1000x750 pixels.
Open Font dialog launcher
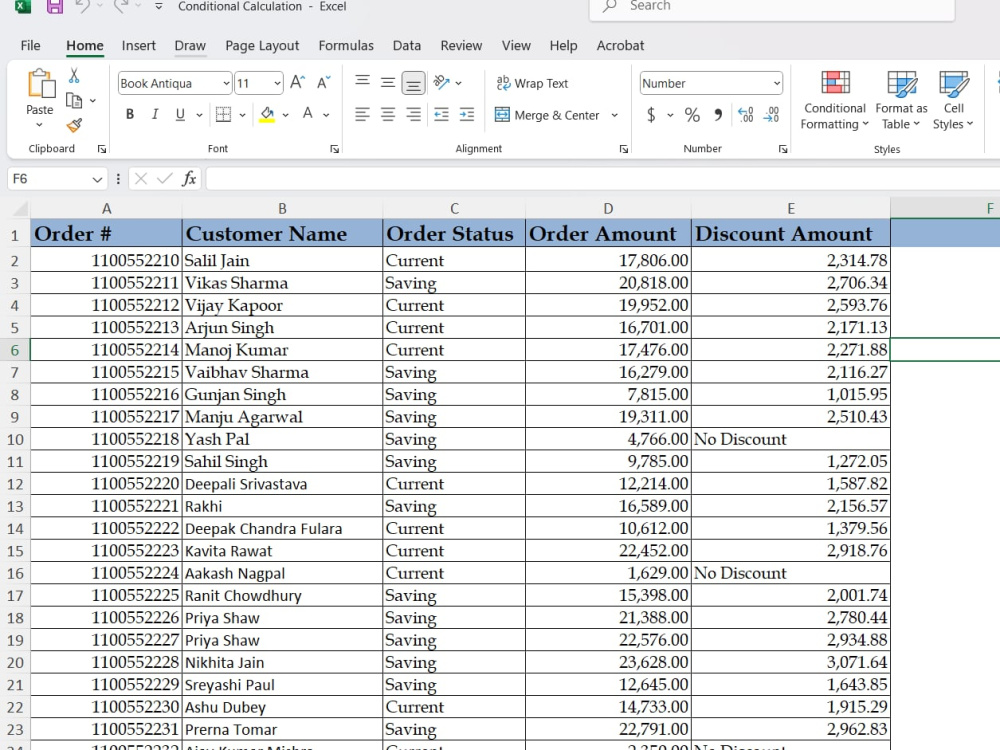tap(334, 149)
